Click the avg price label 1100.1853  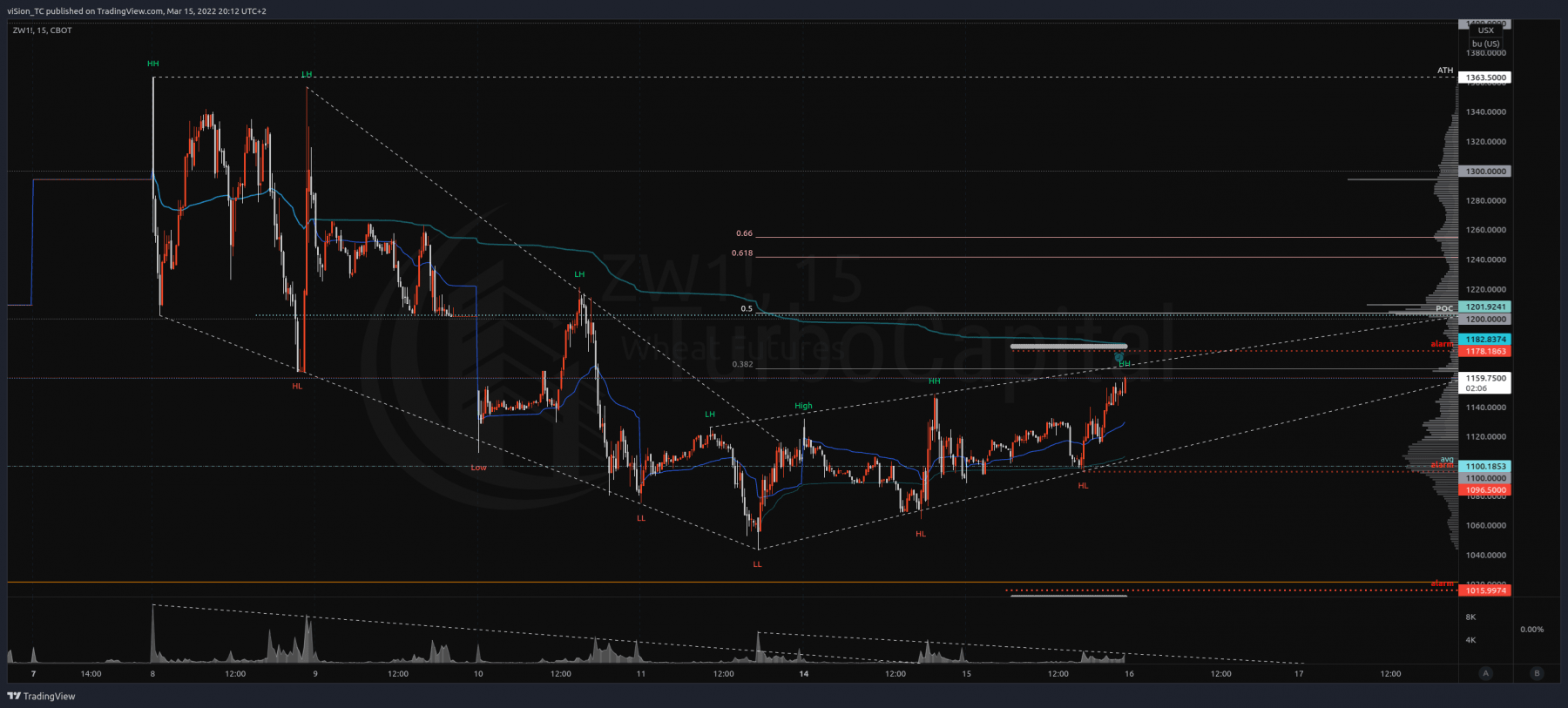(x=1485, y=467)
